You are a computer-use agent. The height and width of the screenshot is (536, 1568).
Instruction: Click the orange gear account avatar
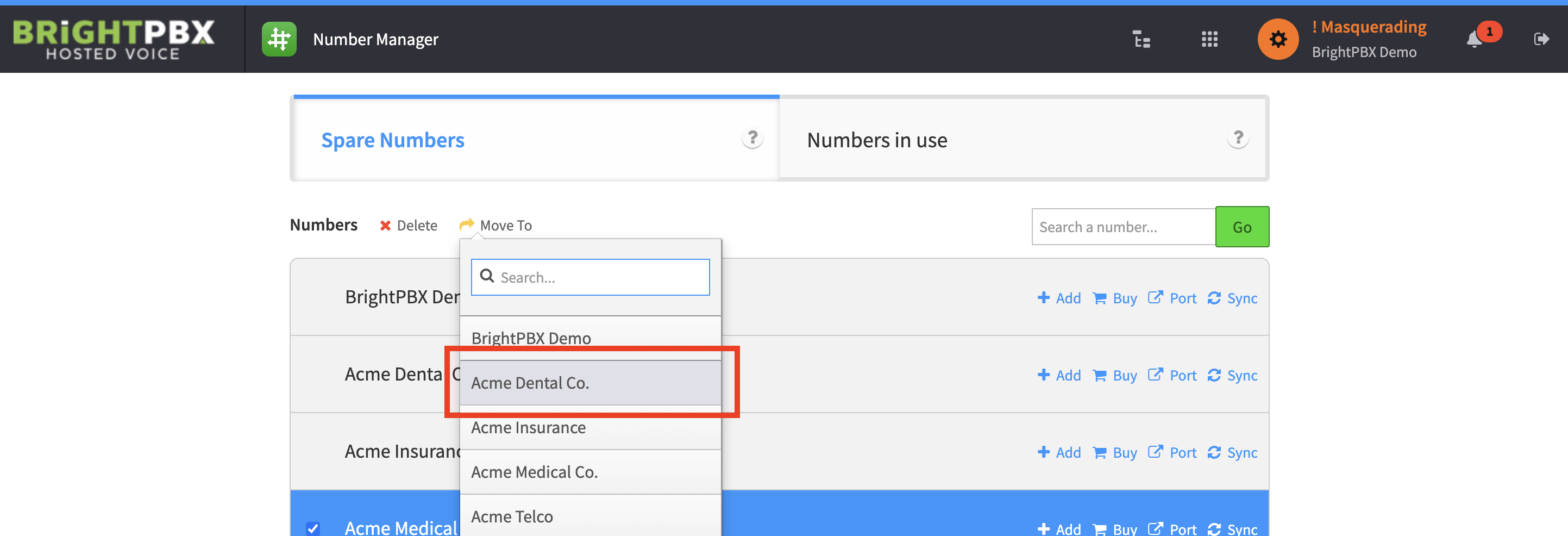pyautogui.click(x=1278, y=40)
